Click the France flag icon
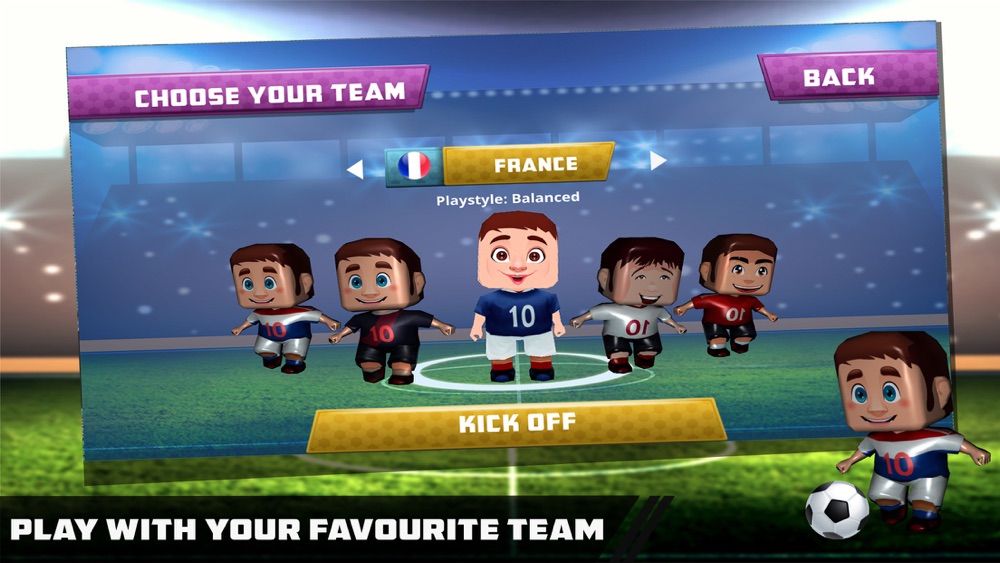1000x563 pixels. point(414,166)
